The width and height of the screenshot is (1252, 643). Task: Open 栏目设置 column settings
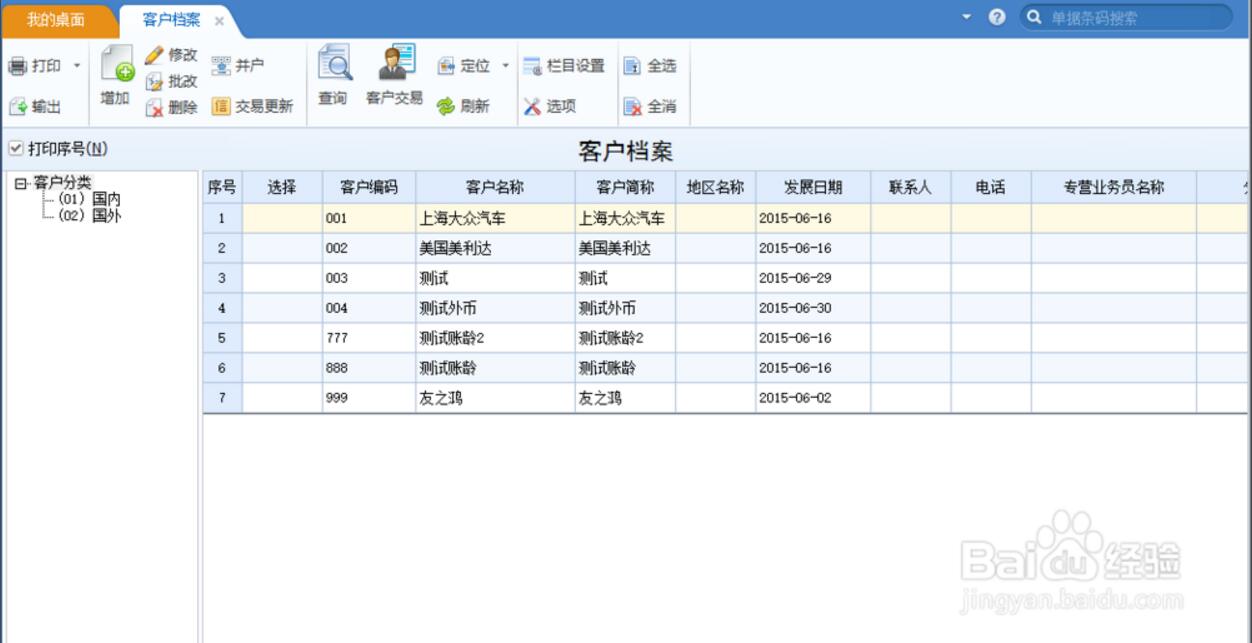coord(532,66)
